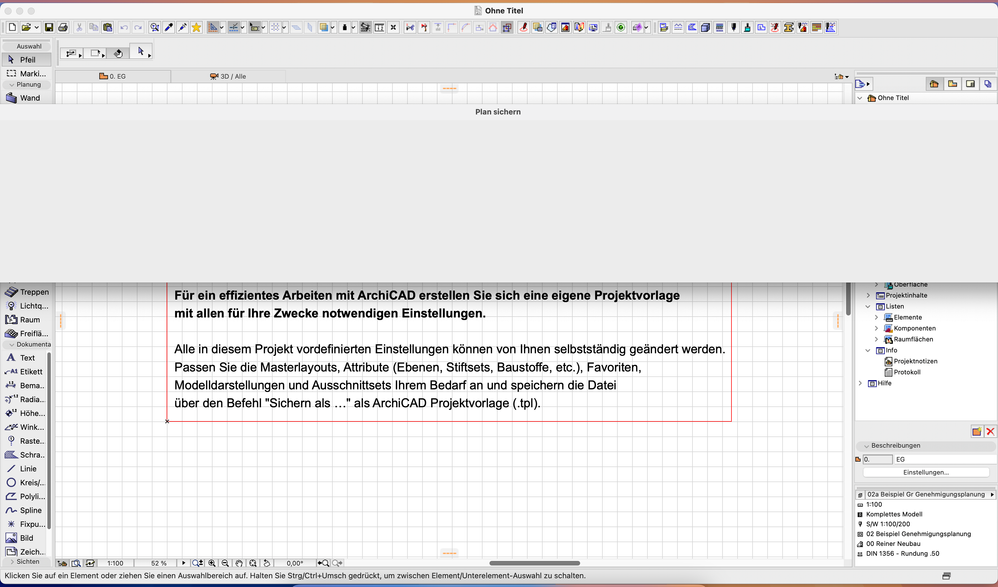Toggle the rotated selection mode button in info box
The image size is (998, 587).
click(x=116, y=53)
